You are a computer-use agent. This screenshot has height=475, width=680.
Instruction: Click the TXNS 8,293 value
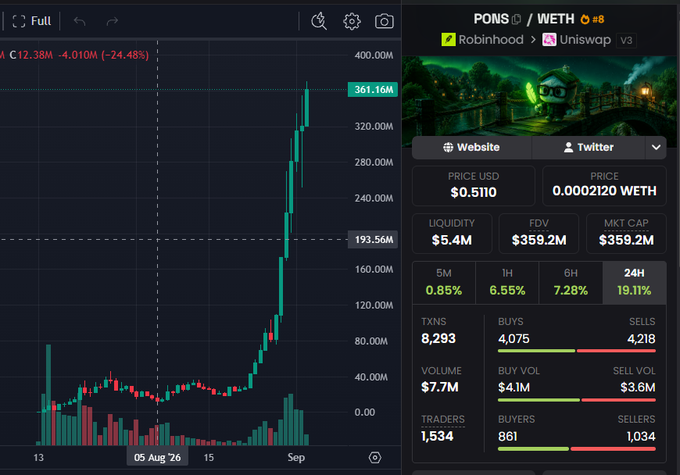pyautogui.click(x=438, y=338)
